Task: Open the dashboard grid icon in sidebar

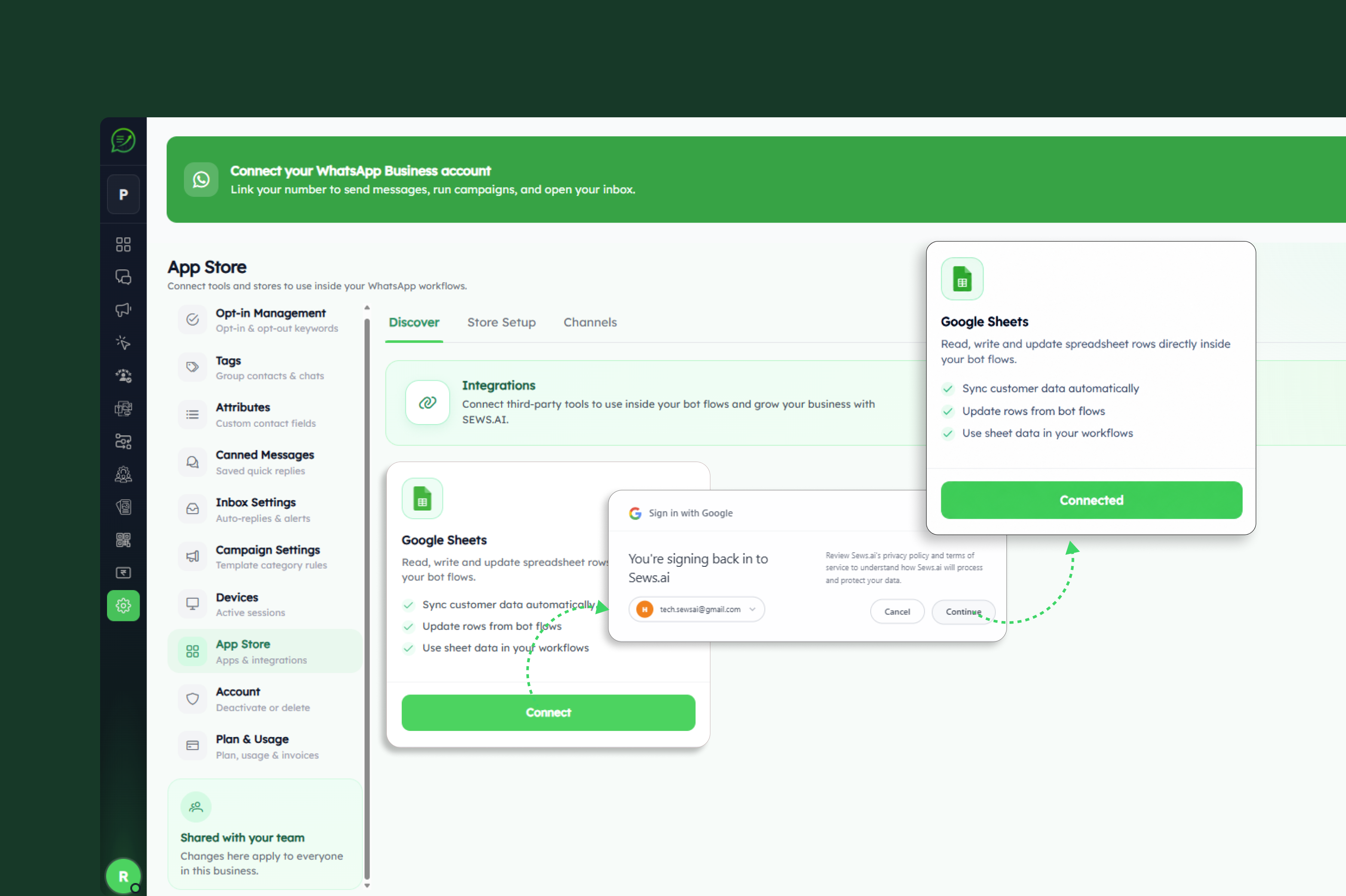Action: tap(123, 245)
